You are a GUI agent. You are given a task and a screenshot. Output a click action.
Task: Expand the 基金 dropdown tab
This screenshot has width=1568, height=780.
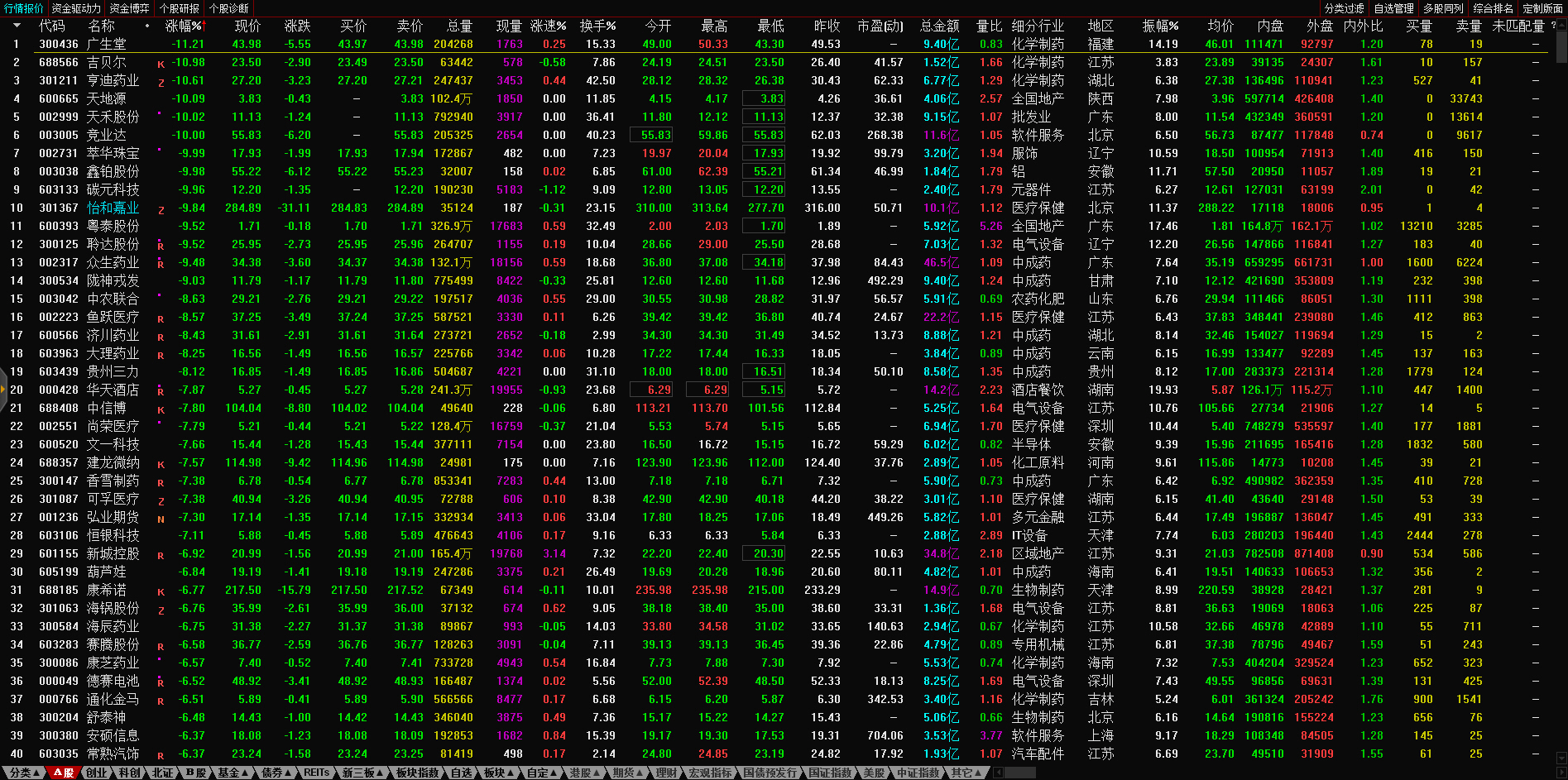coord(232,773)
